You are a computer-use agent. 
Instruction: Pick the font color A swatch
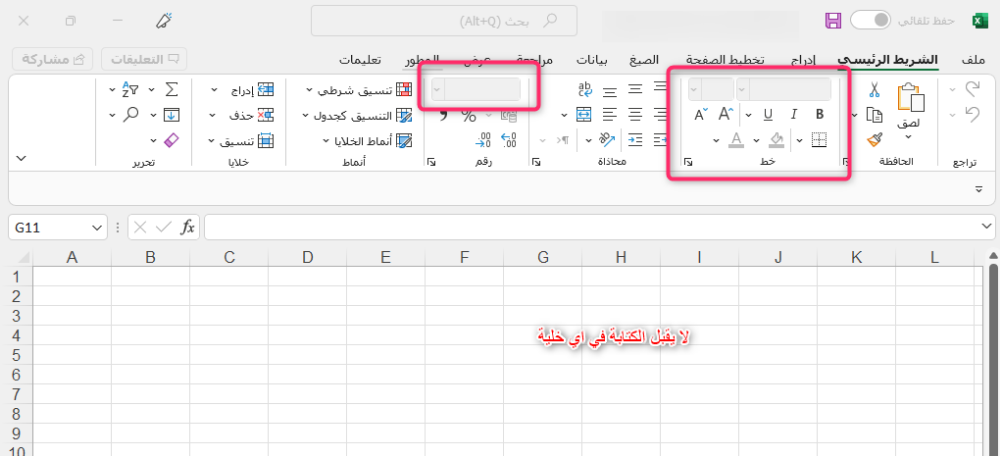736,140
